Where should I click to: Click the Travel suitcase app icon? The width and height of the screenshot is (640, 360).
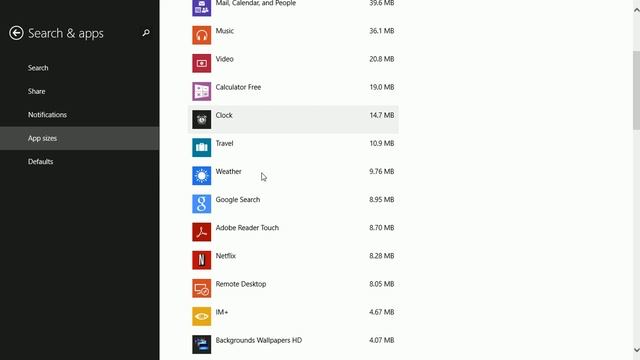(x=202, y=148)
